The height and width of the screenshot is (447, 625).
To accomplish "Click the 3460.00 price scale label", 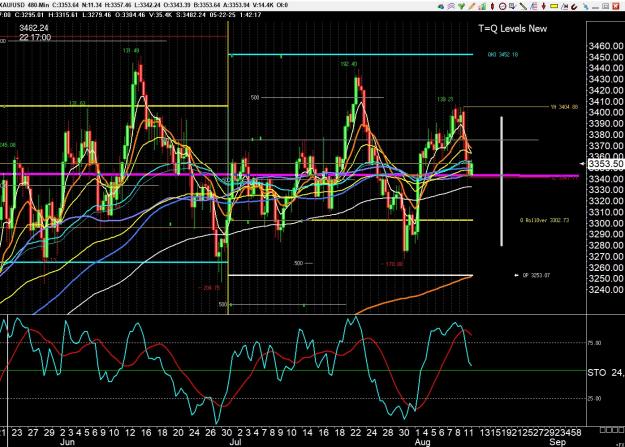I will click(x=606, y=46).
